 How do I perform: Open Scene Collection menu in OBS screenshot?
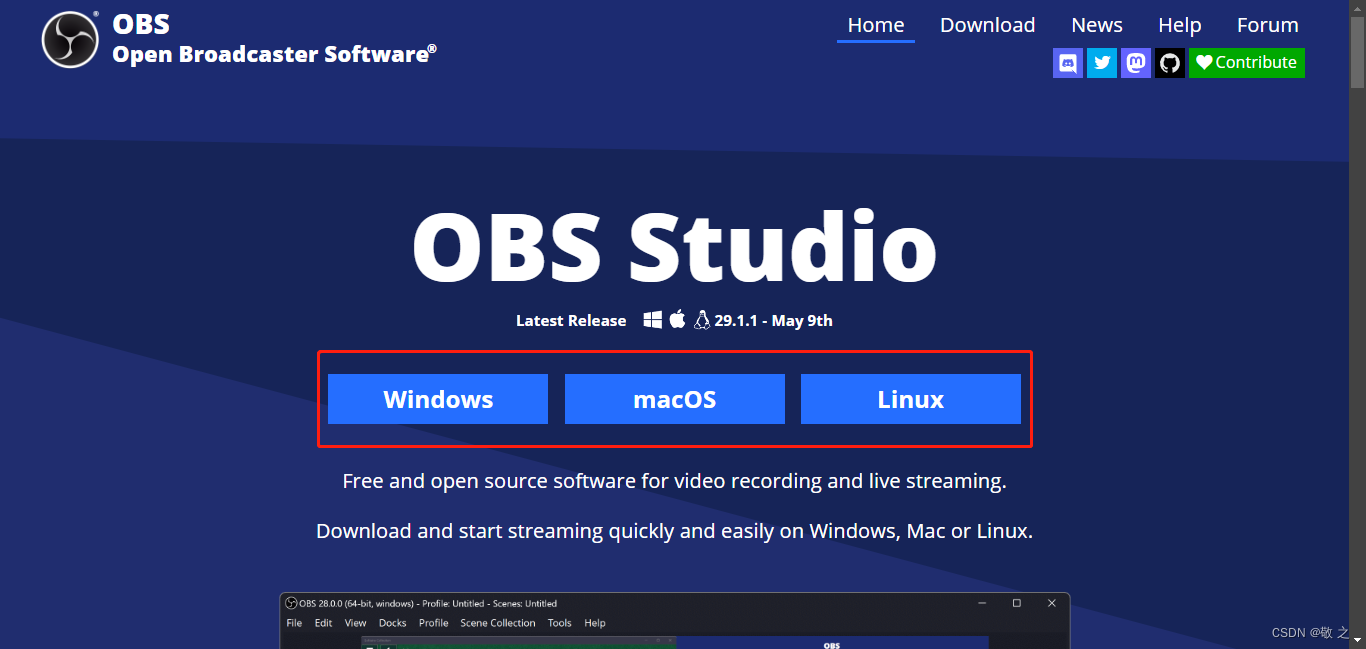(498, 623)
